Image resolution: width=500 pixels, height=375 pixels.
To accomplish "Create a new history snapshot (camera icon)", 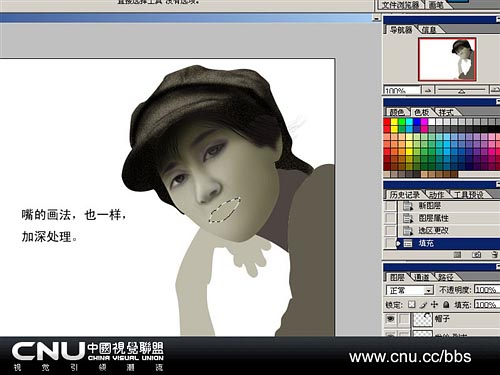I will [x=477, y=255].
